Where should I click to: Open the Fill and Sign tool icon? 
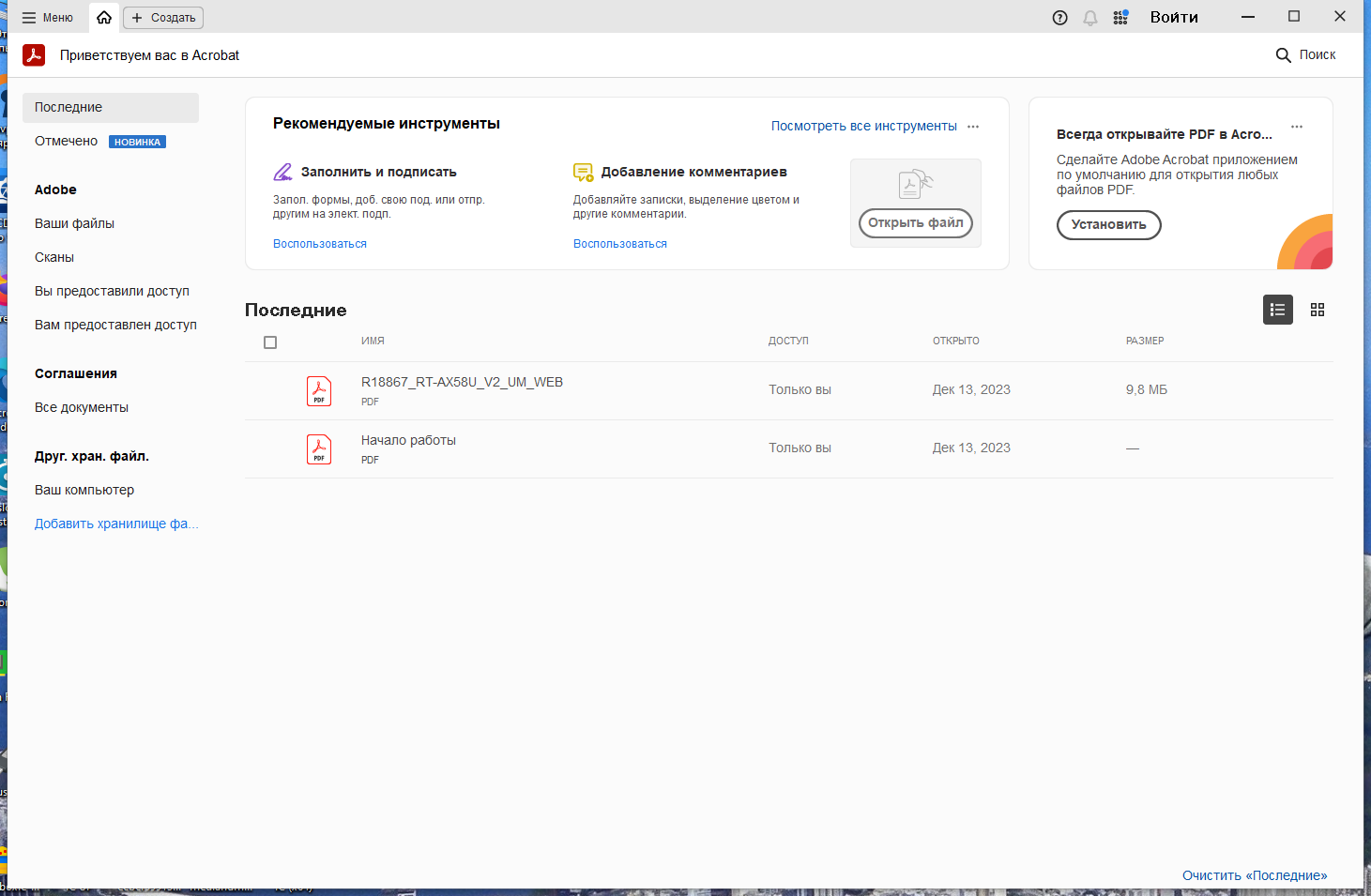tap(283, 172)
